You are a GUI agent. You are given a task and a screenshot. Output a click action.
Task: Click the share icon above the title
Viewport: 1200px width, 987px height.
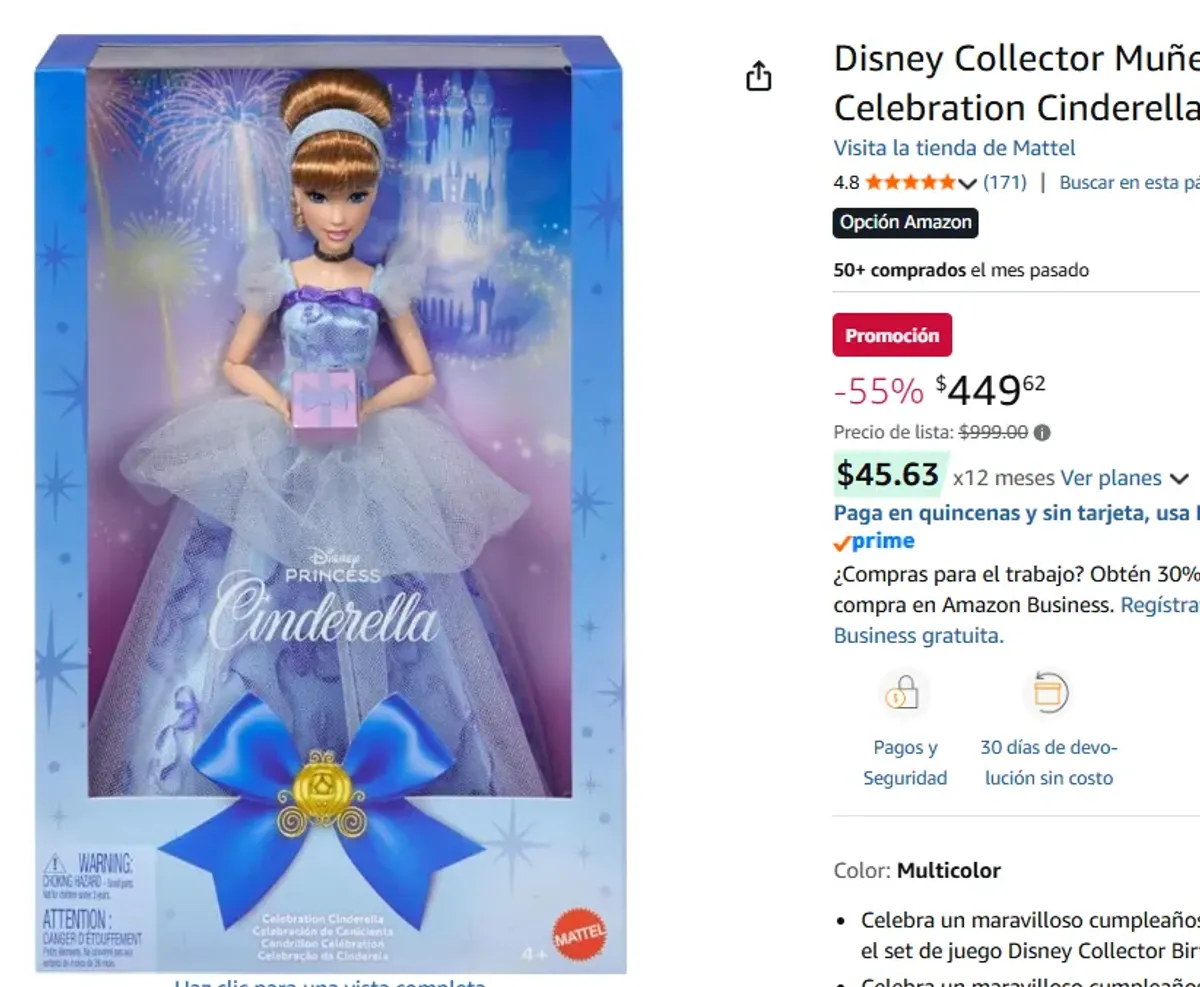point(760,75)
